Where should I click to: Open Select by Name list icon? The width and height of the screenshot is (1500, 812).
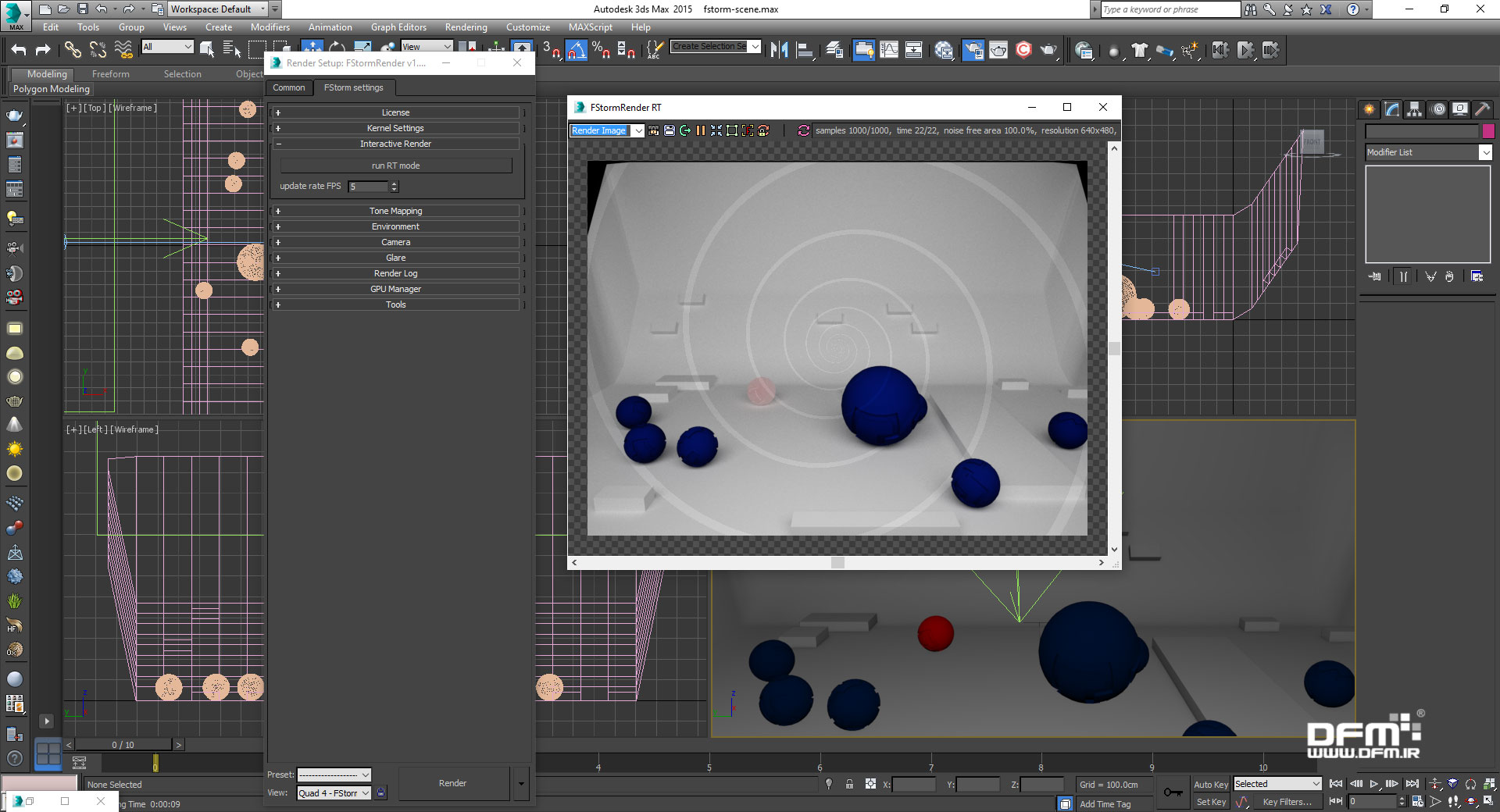232,50
